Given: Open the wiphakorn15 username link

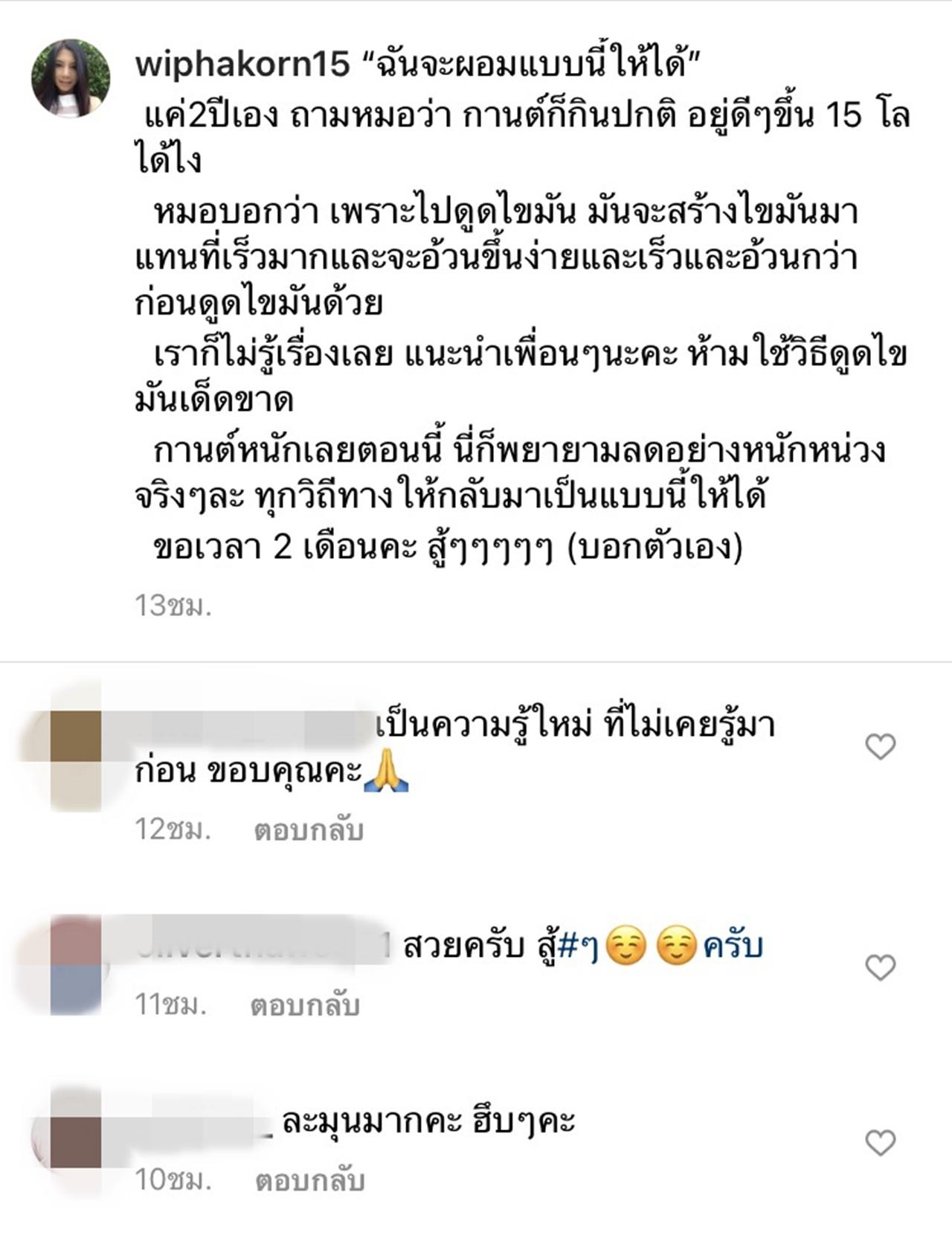Looking at the screenshot, I should tap(242, 65).
